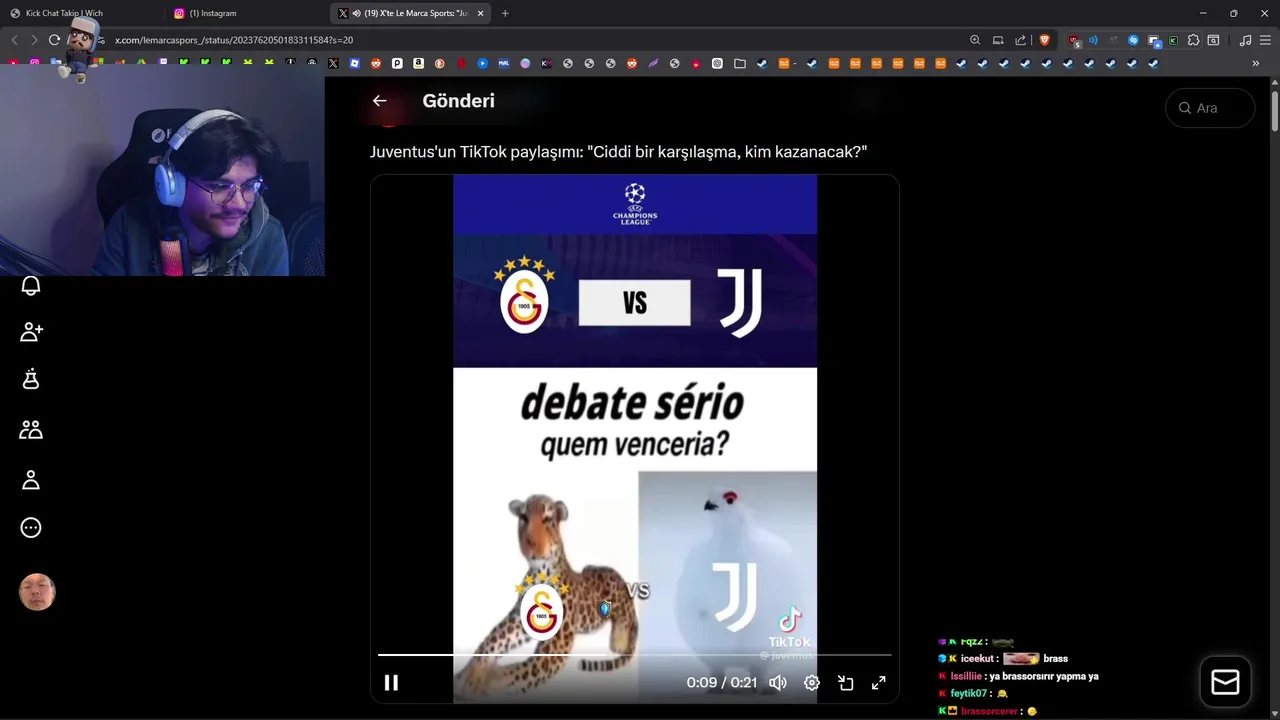The width and height of the screenshot is (1280, 720).
Task: Expand hidden bookmarks with the double-chevron
Action: (1255, 63)
